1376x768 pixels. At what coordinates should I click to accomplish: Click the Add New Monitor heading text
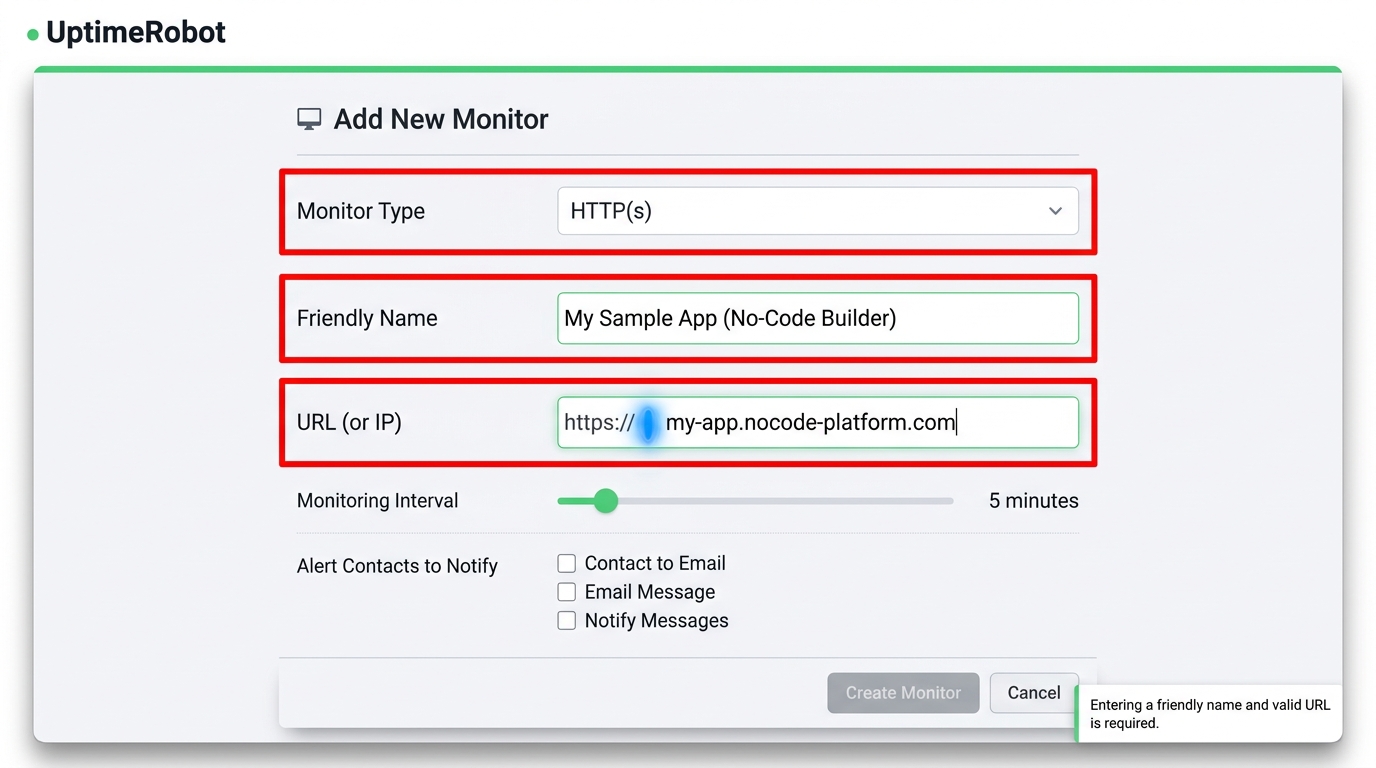[440, 119]
